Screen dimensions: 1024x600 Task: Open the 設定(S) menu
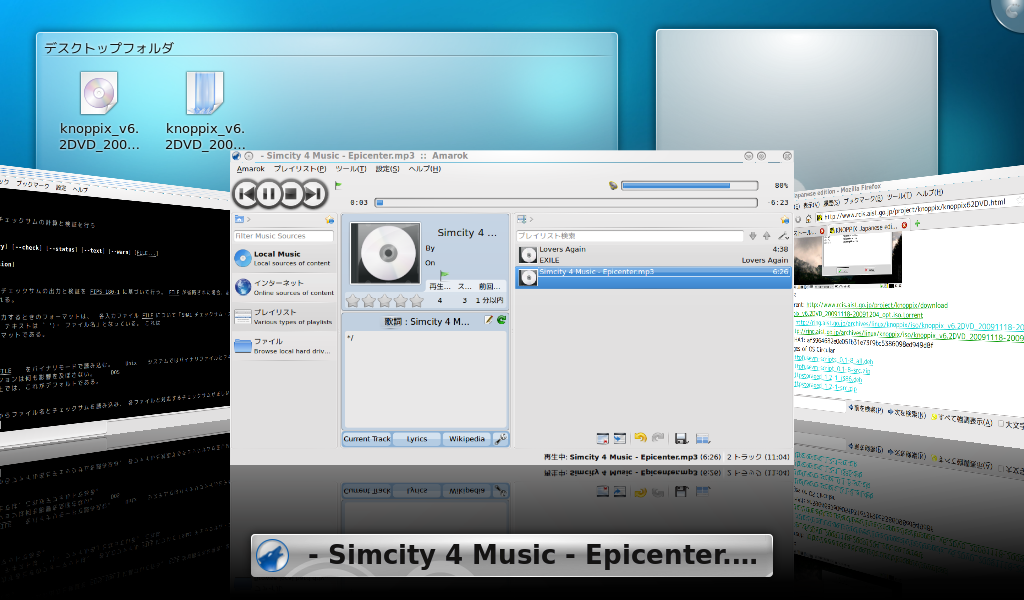click(387, 168)
